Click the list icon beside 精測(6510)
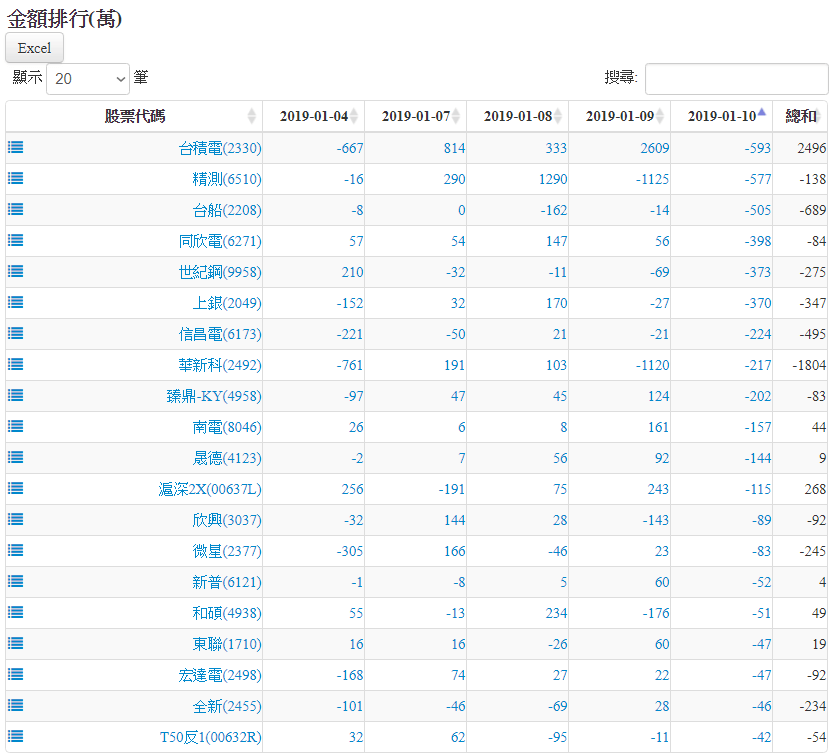Screen dimensions: 832x754 pos(16,178)
